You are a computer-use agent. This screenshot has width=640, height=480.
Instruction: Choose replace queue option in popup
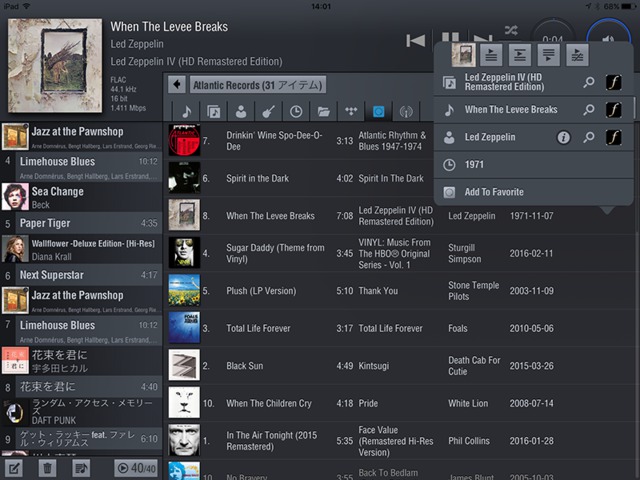[577, 55]
